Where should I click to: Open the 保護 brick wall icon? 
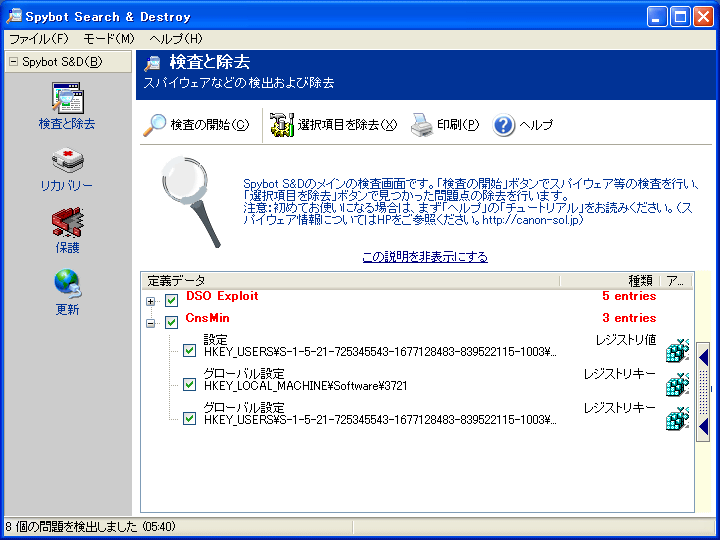tap(67, 222)
